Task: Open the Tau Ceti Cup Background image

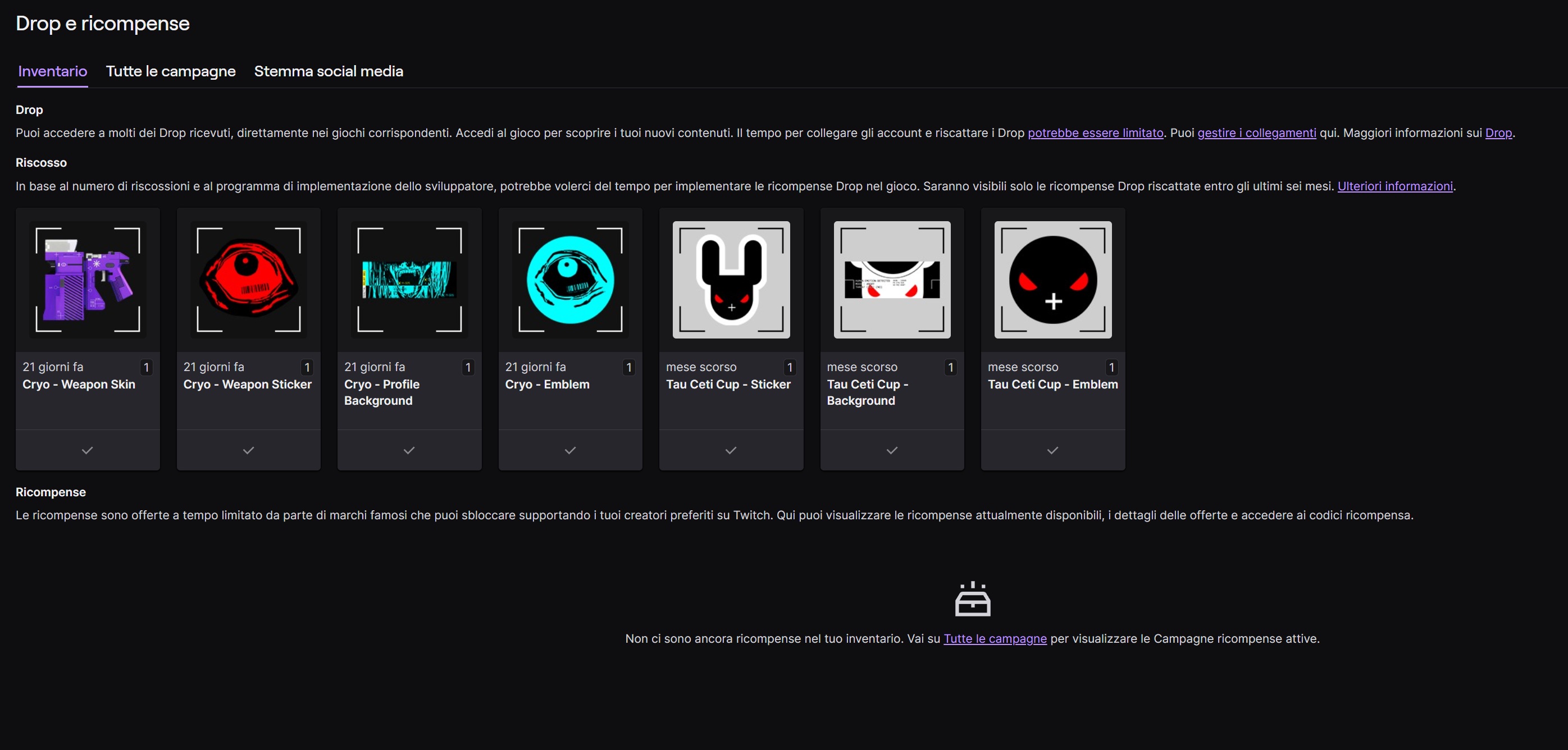Action: pyautogui.click(x=892, y=280)
